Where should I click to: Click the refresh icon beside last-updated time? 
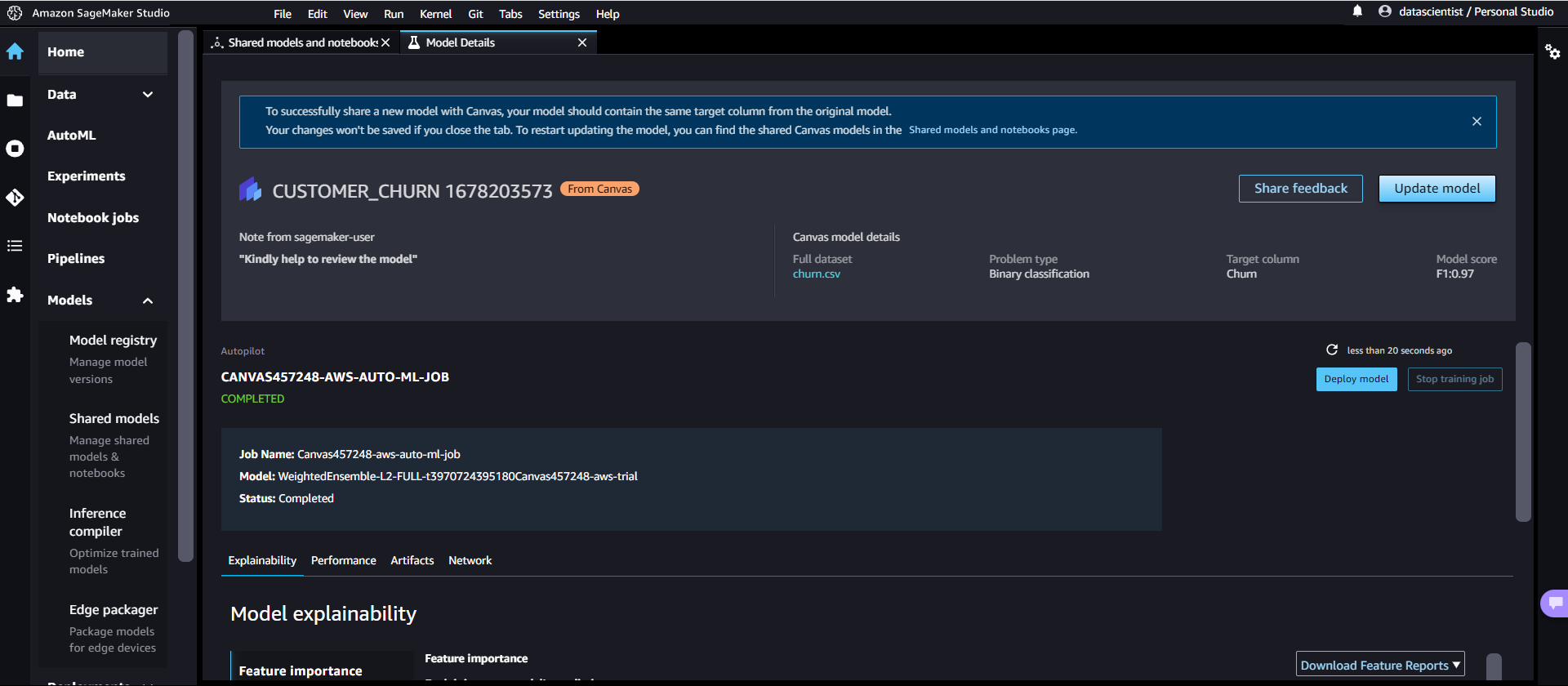click(x=1332, y=350)
